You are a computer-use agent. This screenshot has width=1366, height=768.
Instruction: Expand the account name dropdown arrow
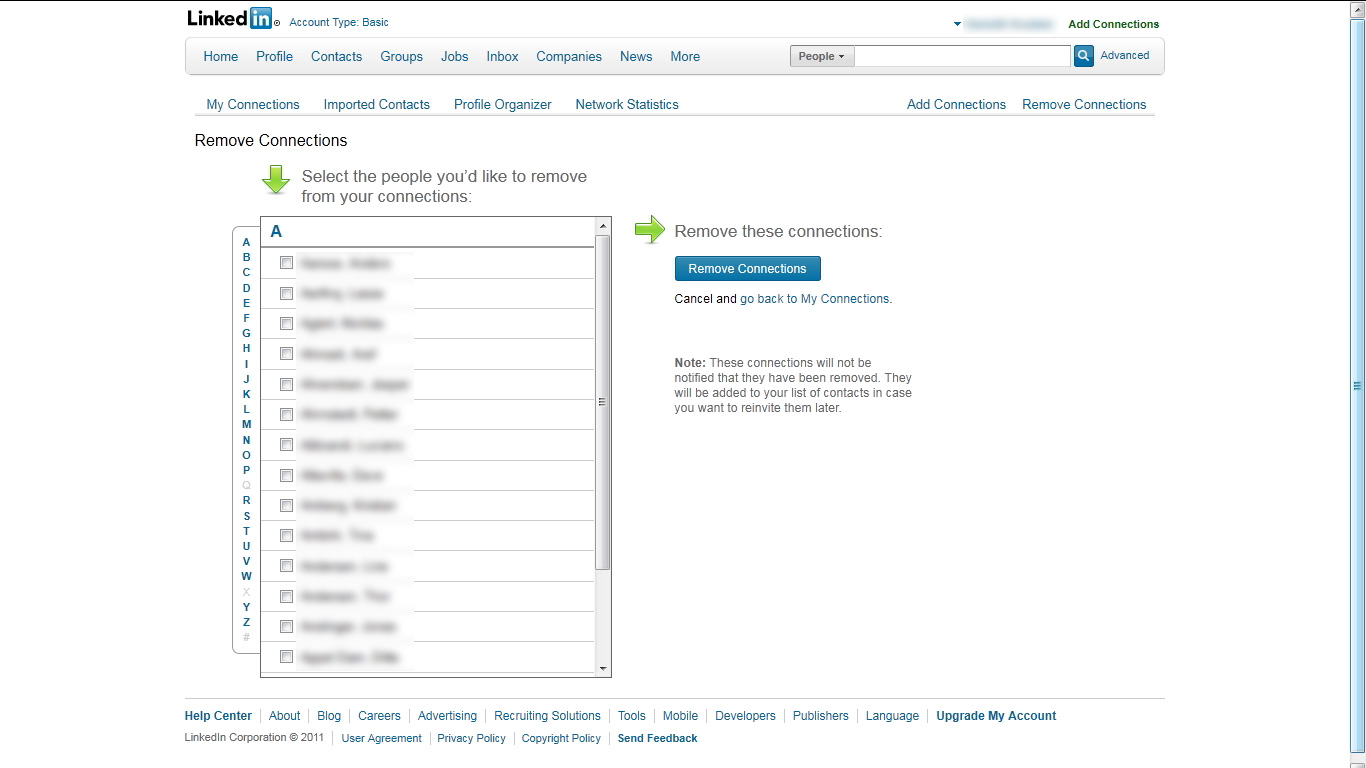point(957,24)
